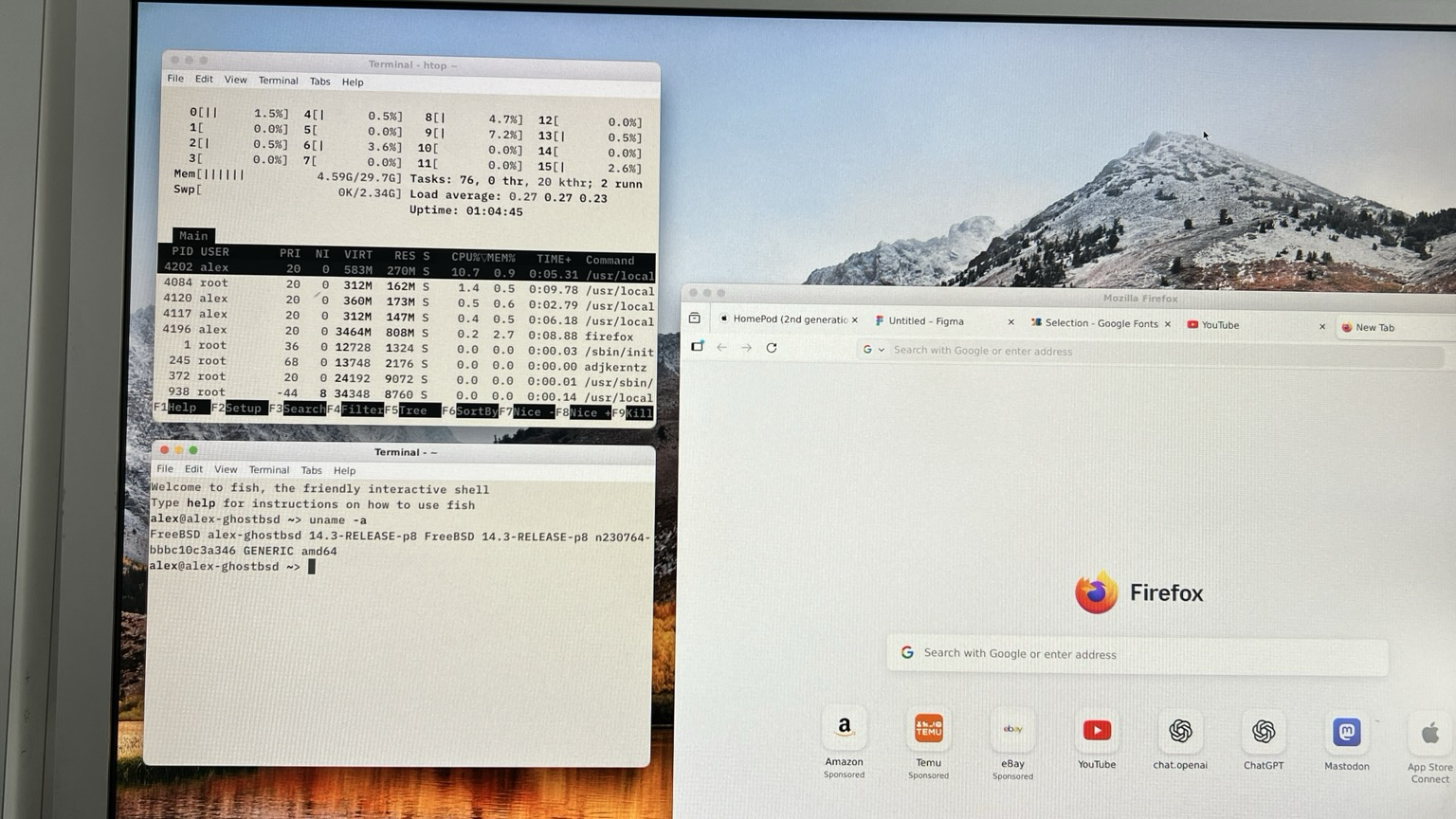The height and width of the screenshot is (819, 1456).
Task: Sort htop by the TIME+ column header
Action: [x=554, y=259]
